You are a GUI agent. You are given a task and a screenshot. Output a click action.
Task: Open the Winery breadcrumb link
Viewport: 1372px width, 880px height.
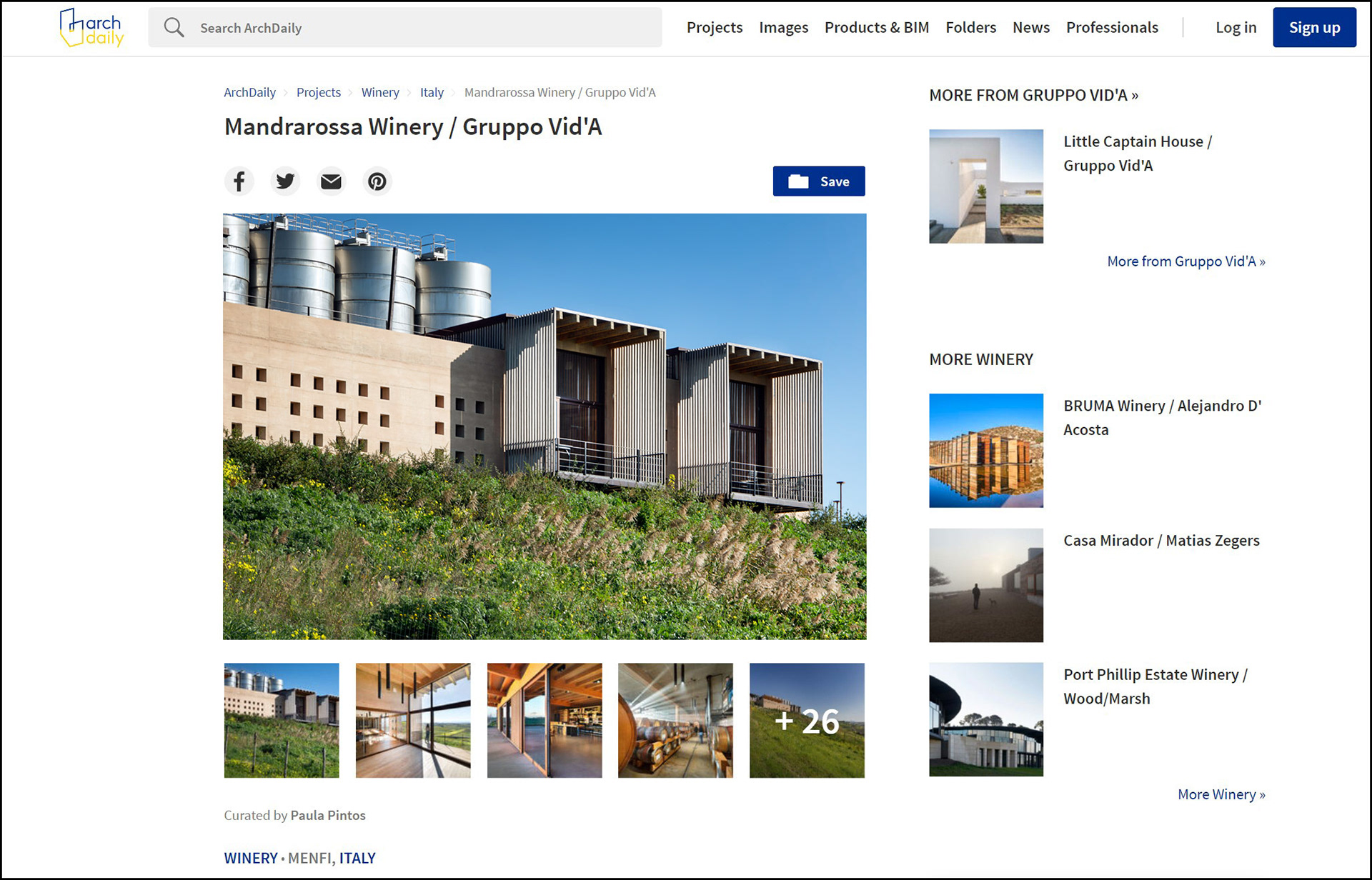[x=379, y=93]
